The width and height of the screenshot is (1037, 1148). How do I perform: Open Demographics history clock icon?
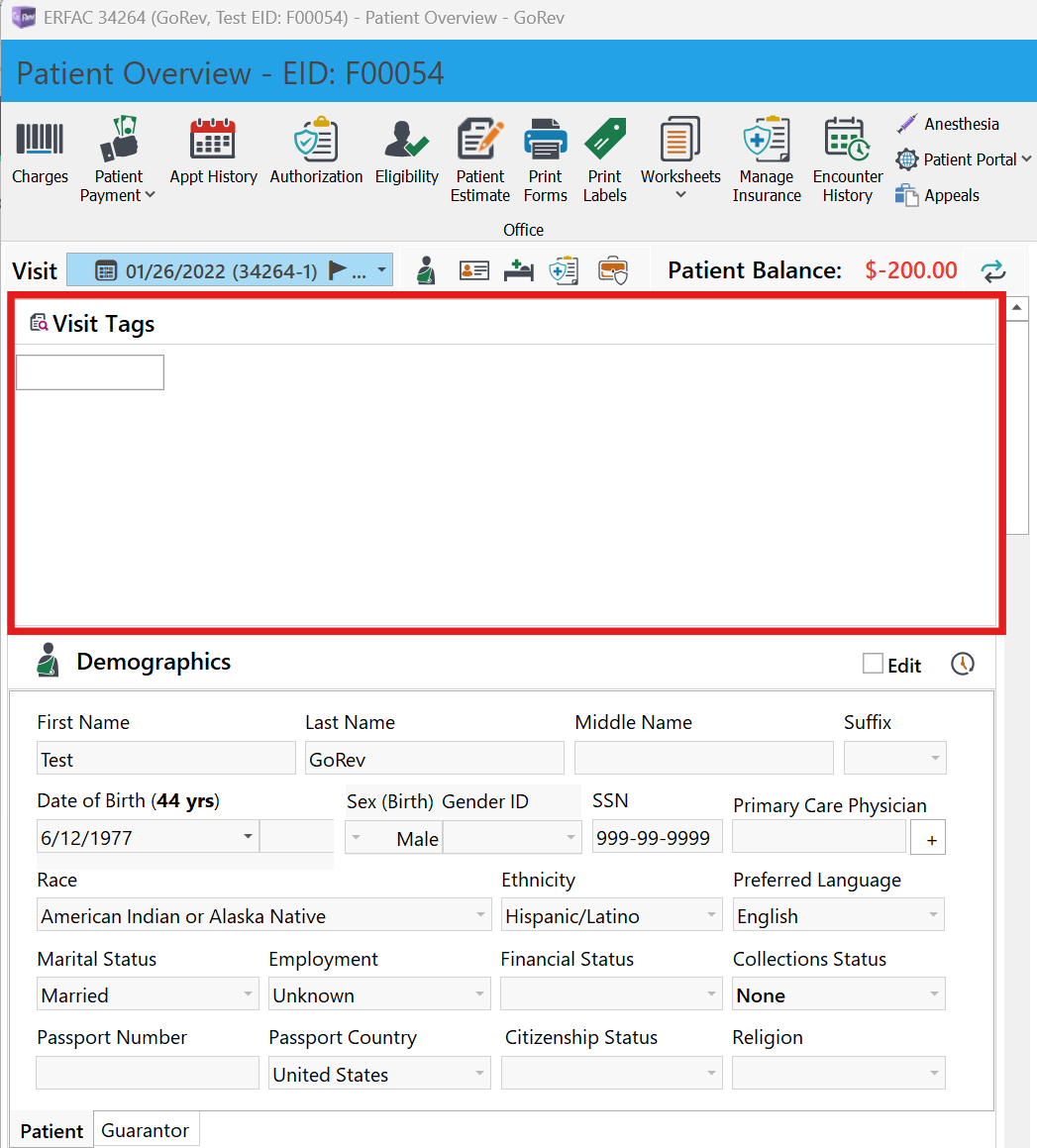(x=963, y=664)
